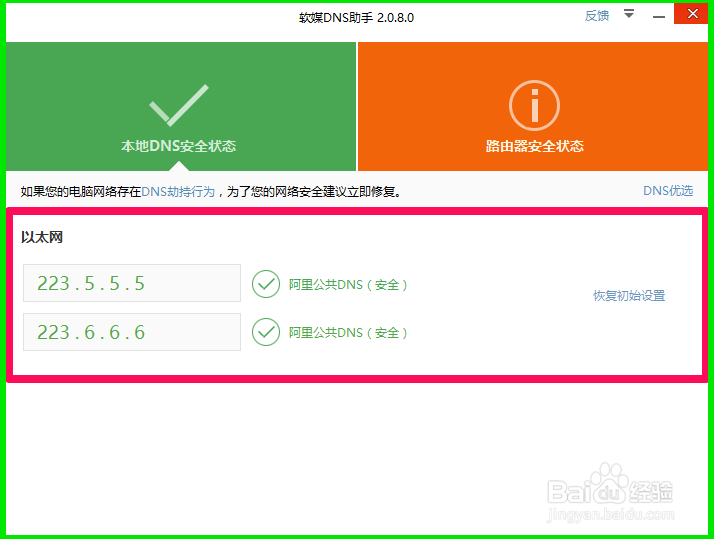Select 阿里公共DNS（安全）text next to 223.5.5.5

click(348, 285)
